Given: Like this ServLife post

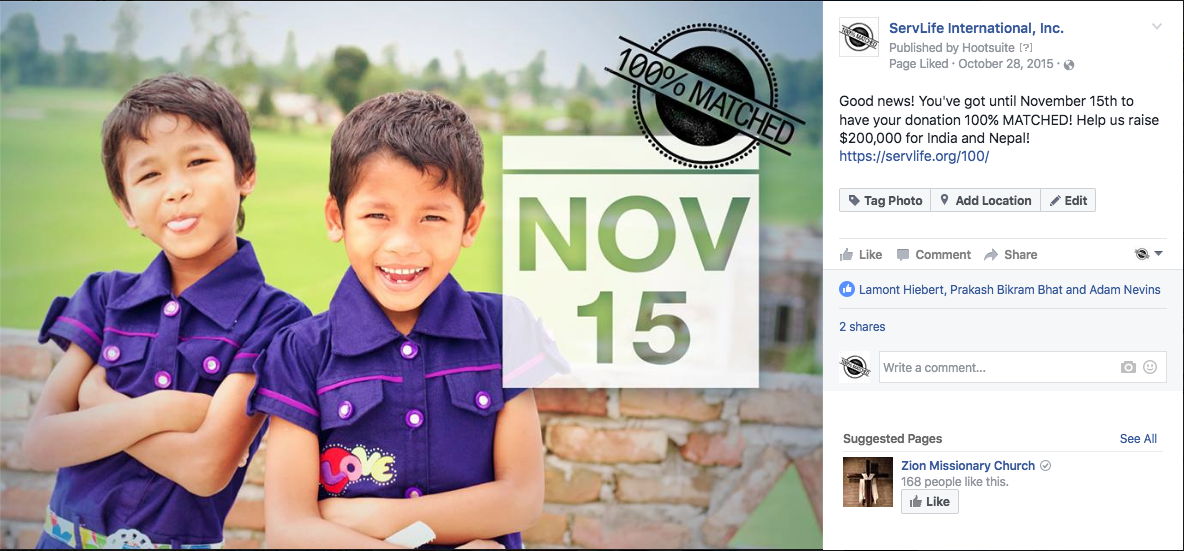Looking at the screenshot, I should coord(861,255).
